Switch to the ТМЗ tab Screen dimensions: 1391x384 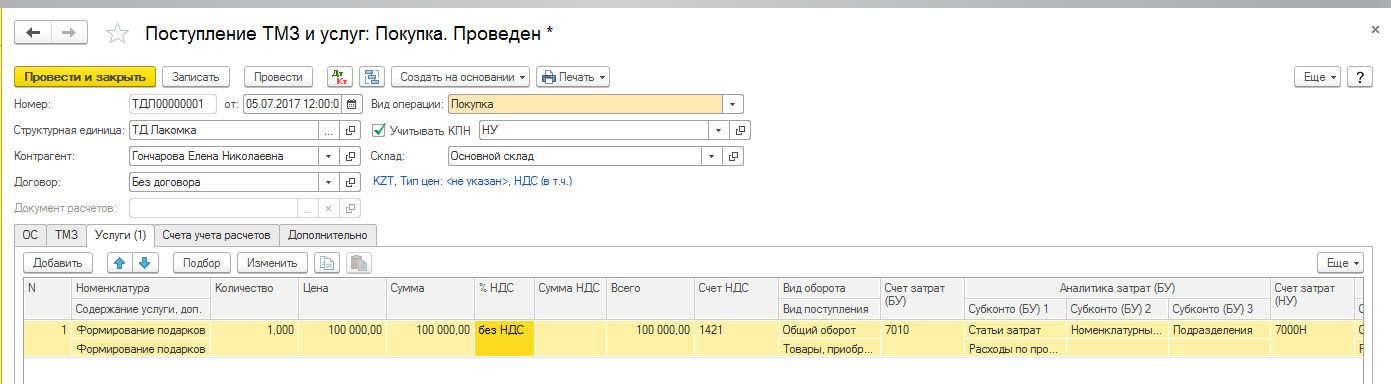point(66,235)
